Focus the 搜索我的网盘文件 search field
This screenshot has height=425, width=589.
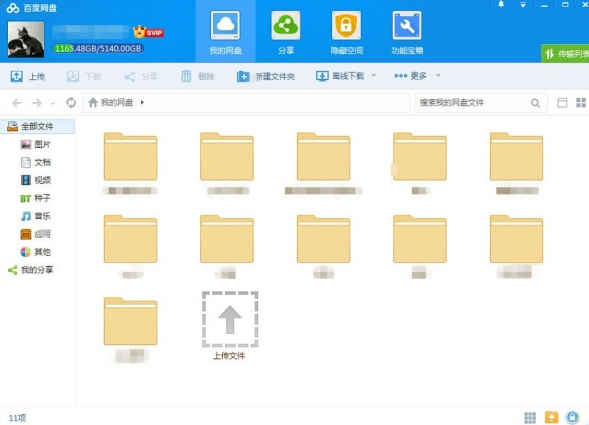(473, 103)
